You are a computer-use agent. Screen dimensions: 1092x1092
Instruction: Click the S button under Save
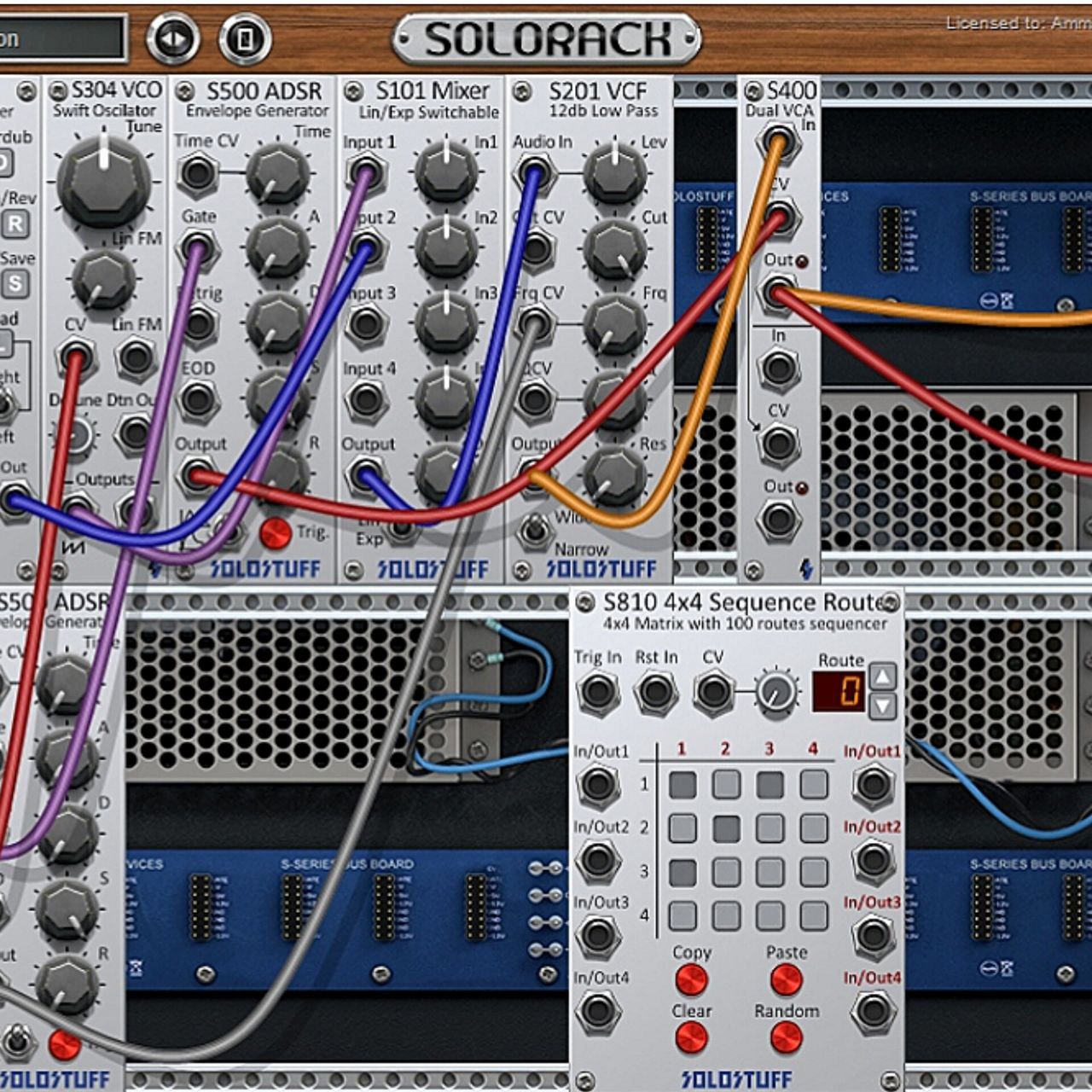click(x=15, y=284)
